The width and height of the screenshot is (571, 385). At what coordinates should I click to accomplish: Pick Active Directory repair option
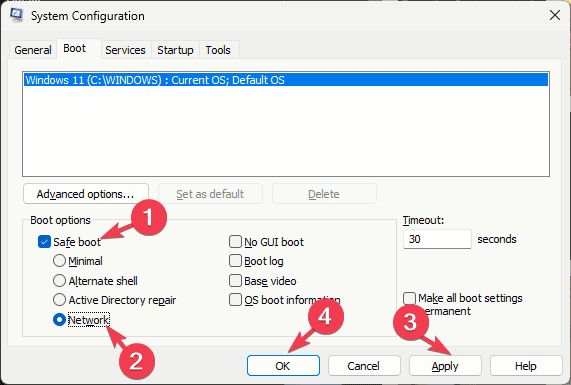pos(59,300)
